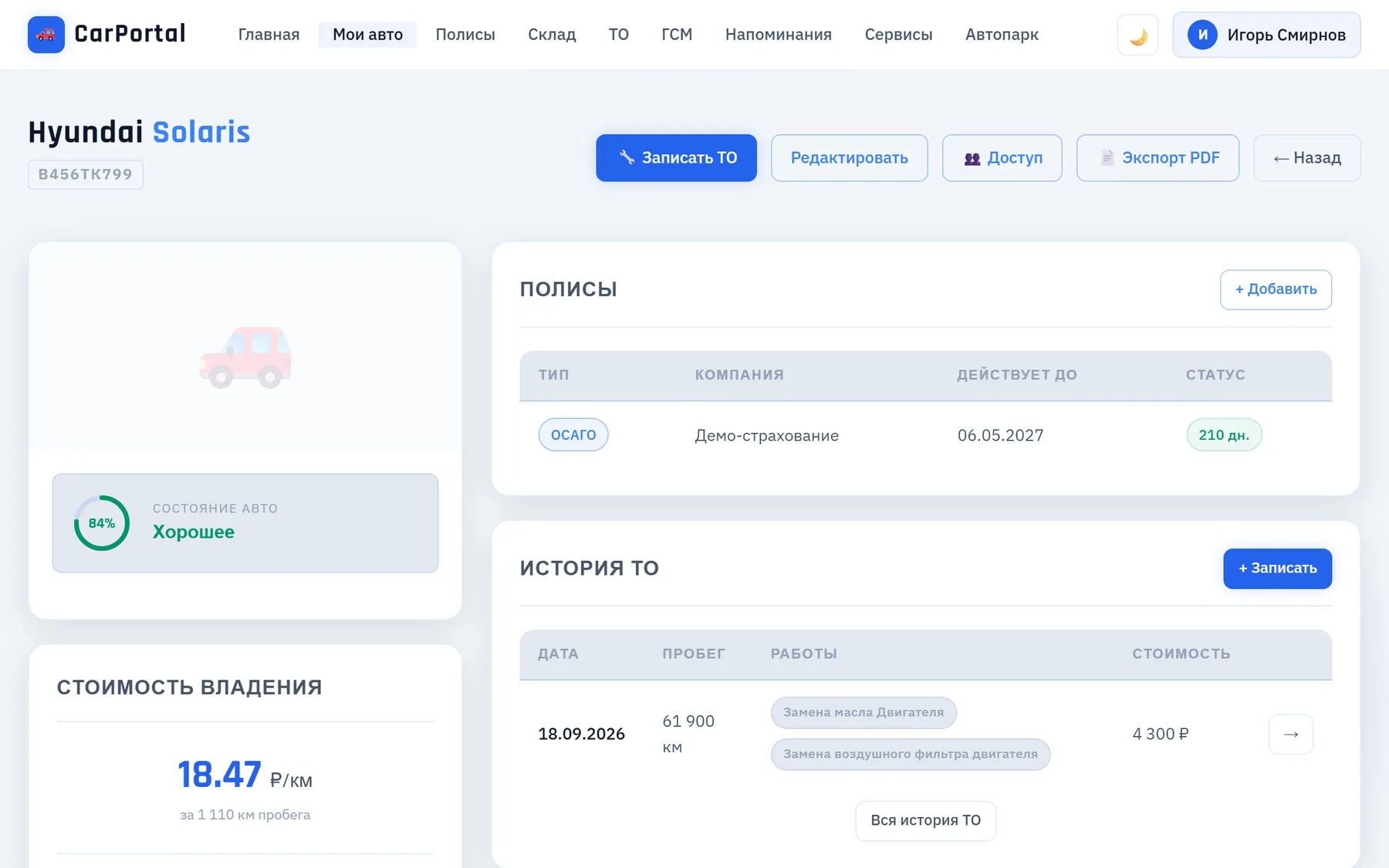Click the B456TK799 license plate badge
This screenshot has width=1389, height=868.
click(86, 174)
